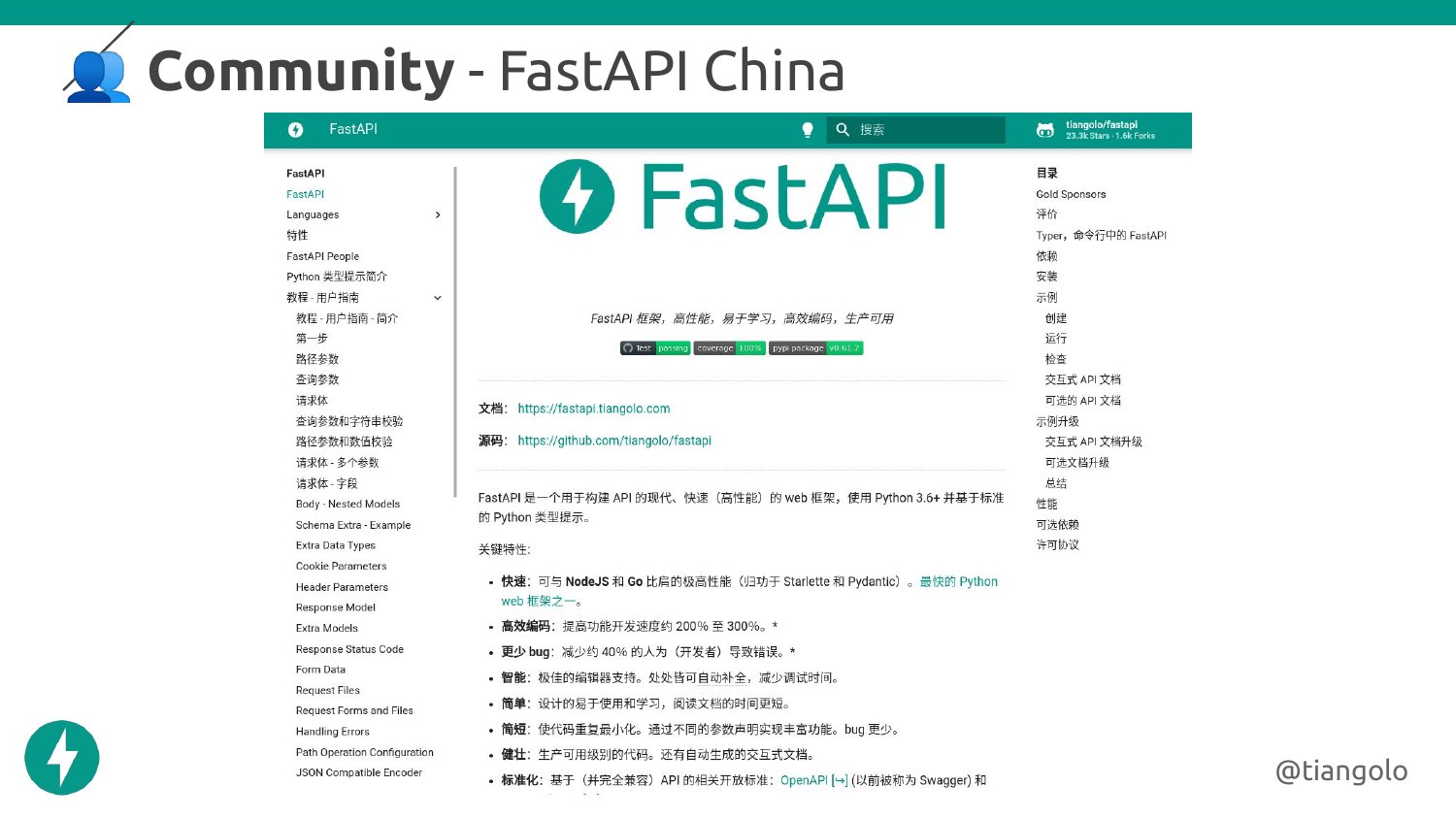
Task: Open Response Model page
Action: [335, 607]
